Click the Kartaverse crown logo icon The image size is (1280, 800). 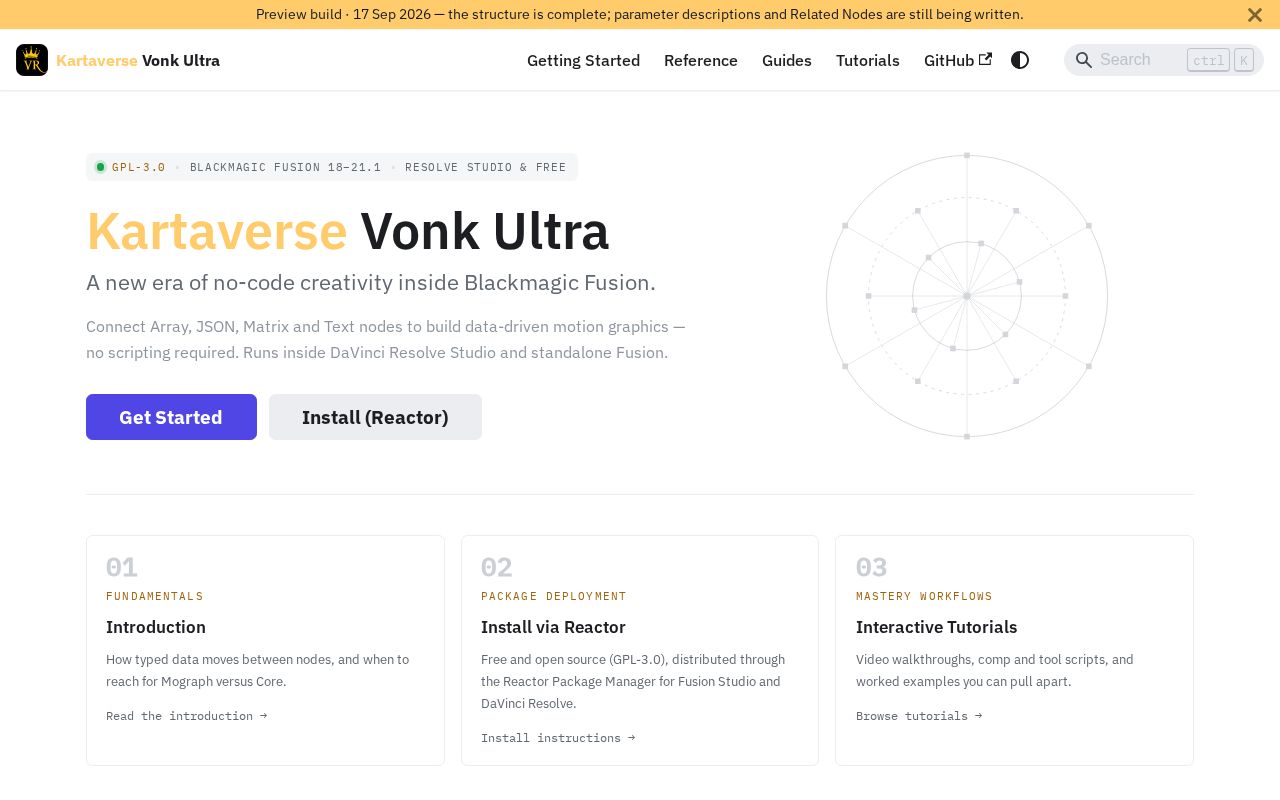tap(32, 60)
